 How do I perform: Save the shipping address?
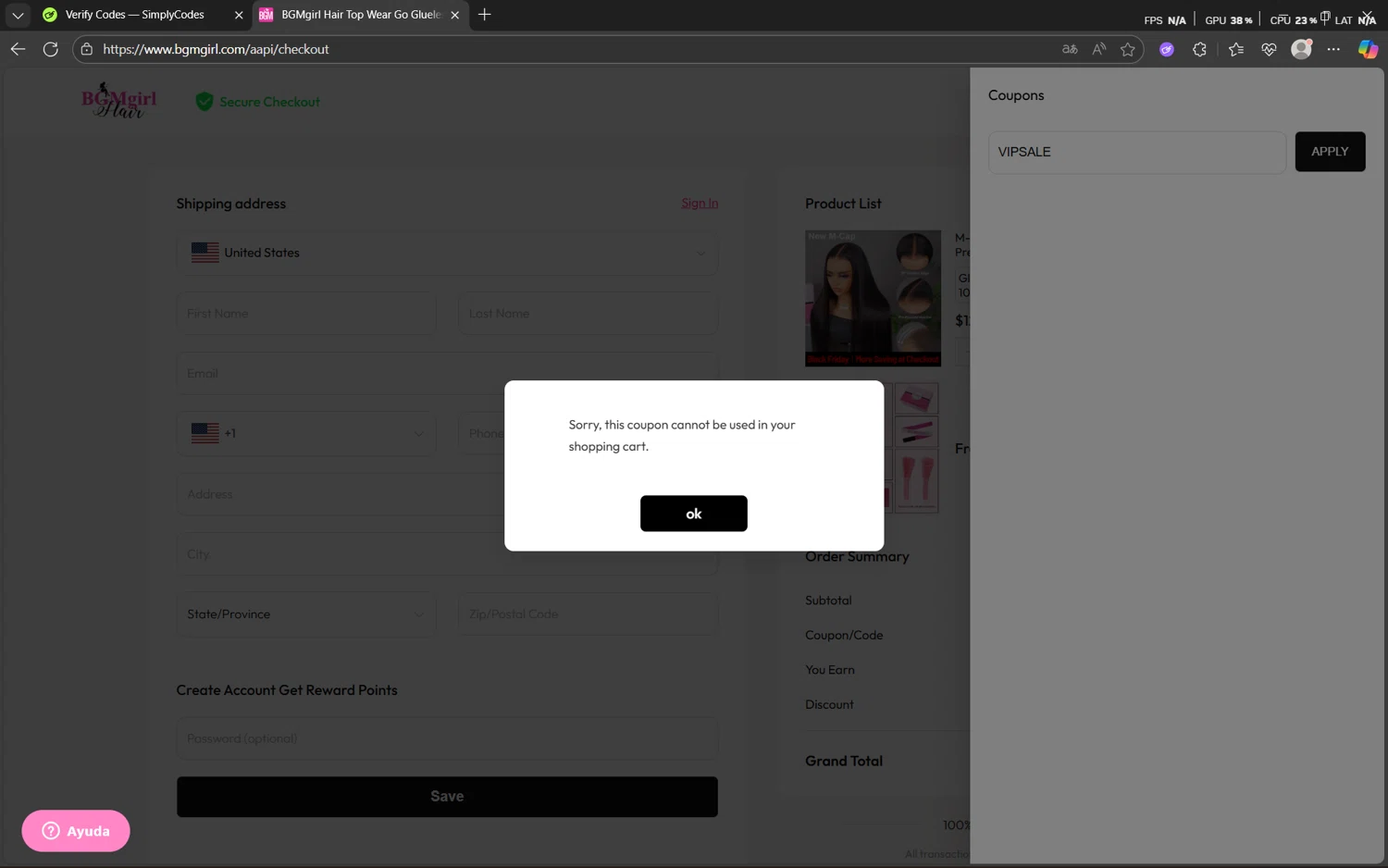(447, 797)
